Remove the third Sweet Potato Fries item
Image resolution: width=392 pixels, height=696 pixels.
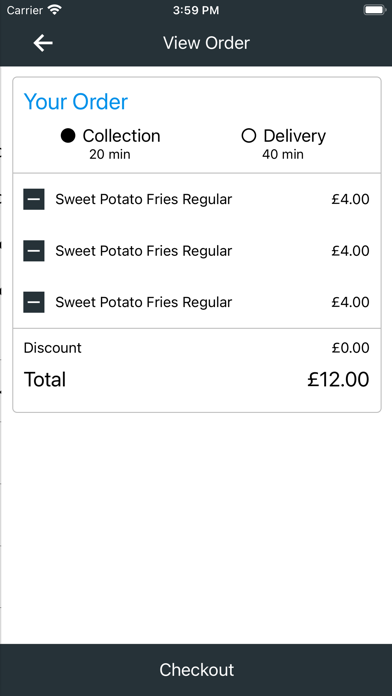(x=34, y=302)
